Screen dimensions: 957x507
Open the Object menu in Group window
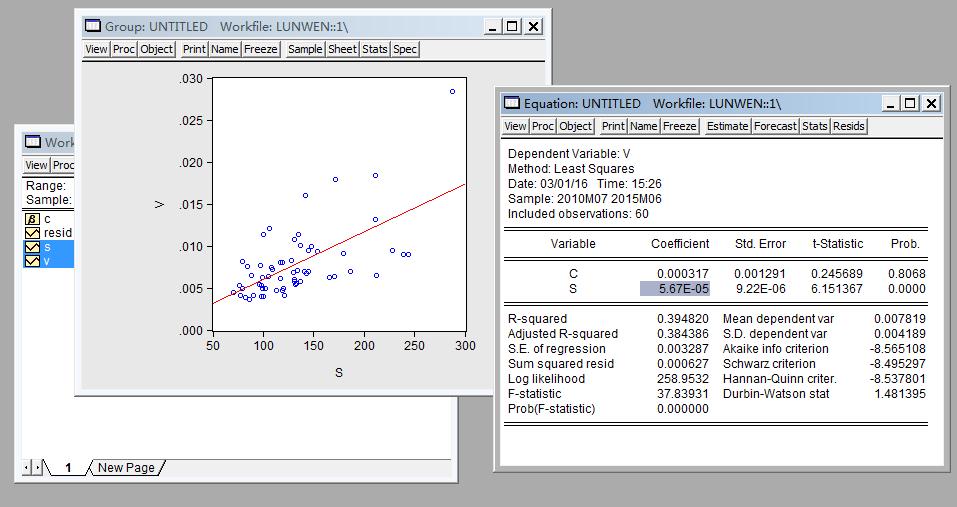157,49
